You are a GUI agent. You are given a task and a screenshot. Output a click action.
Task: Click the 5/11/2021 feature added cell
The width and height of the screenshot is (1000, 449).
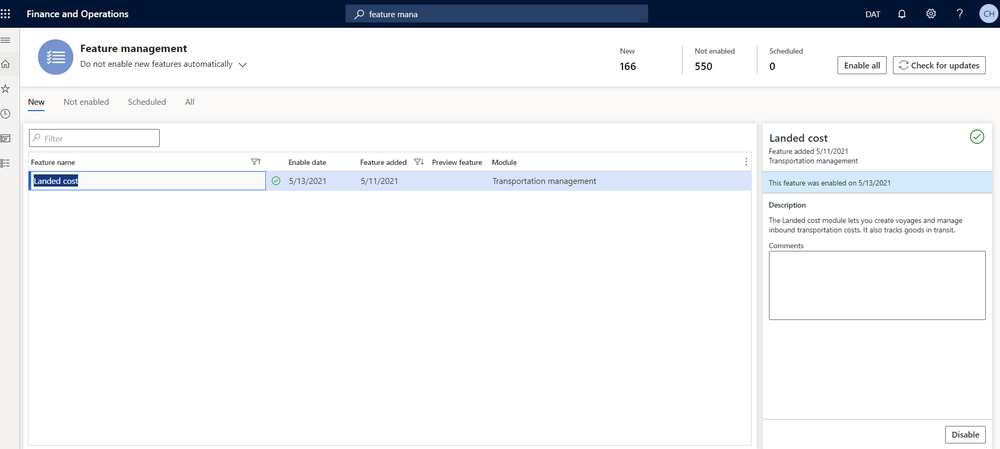[379, 181]
